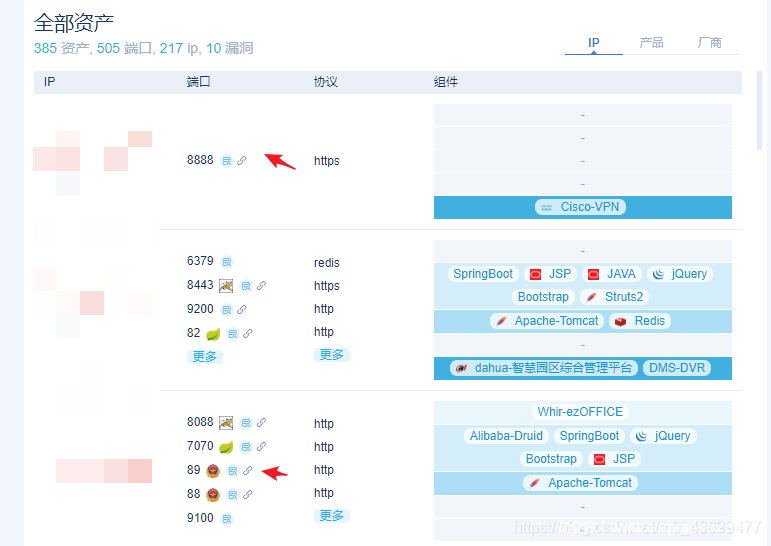Image resolution: width=771 pixels, height=546 pixels.
Task: Open link icon for port 8888
Action: click(242, 161)
